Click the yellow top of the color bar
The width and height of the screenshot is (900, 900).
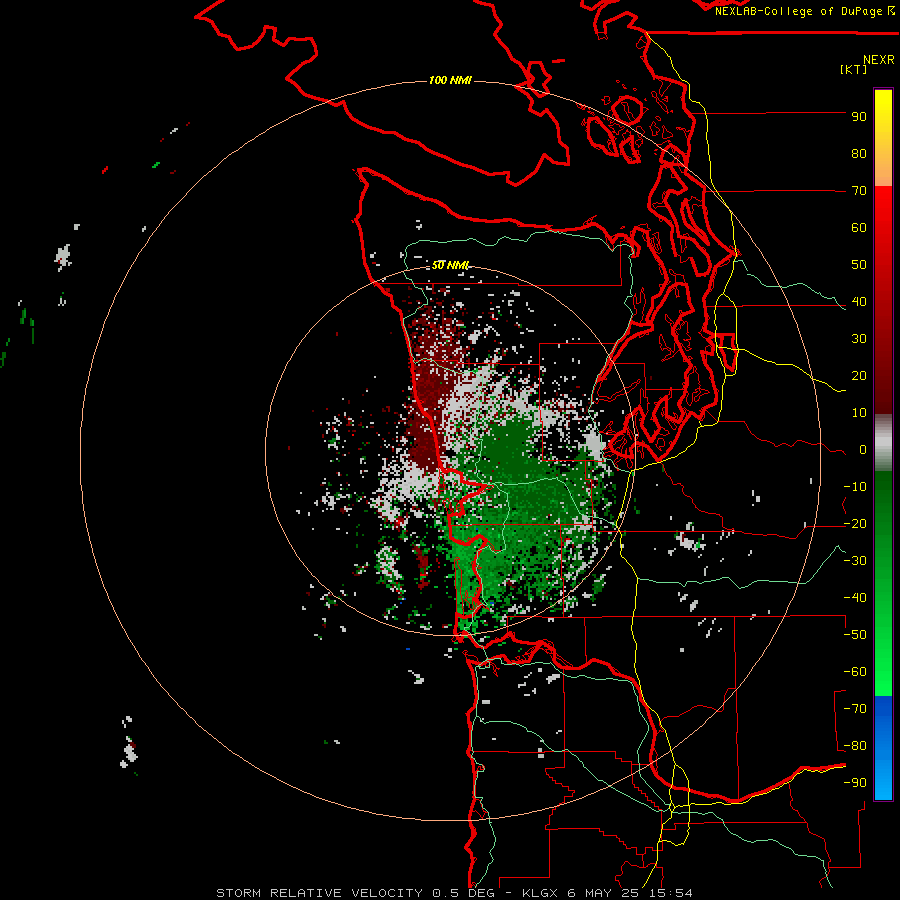click(x=883, y=109)
